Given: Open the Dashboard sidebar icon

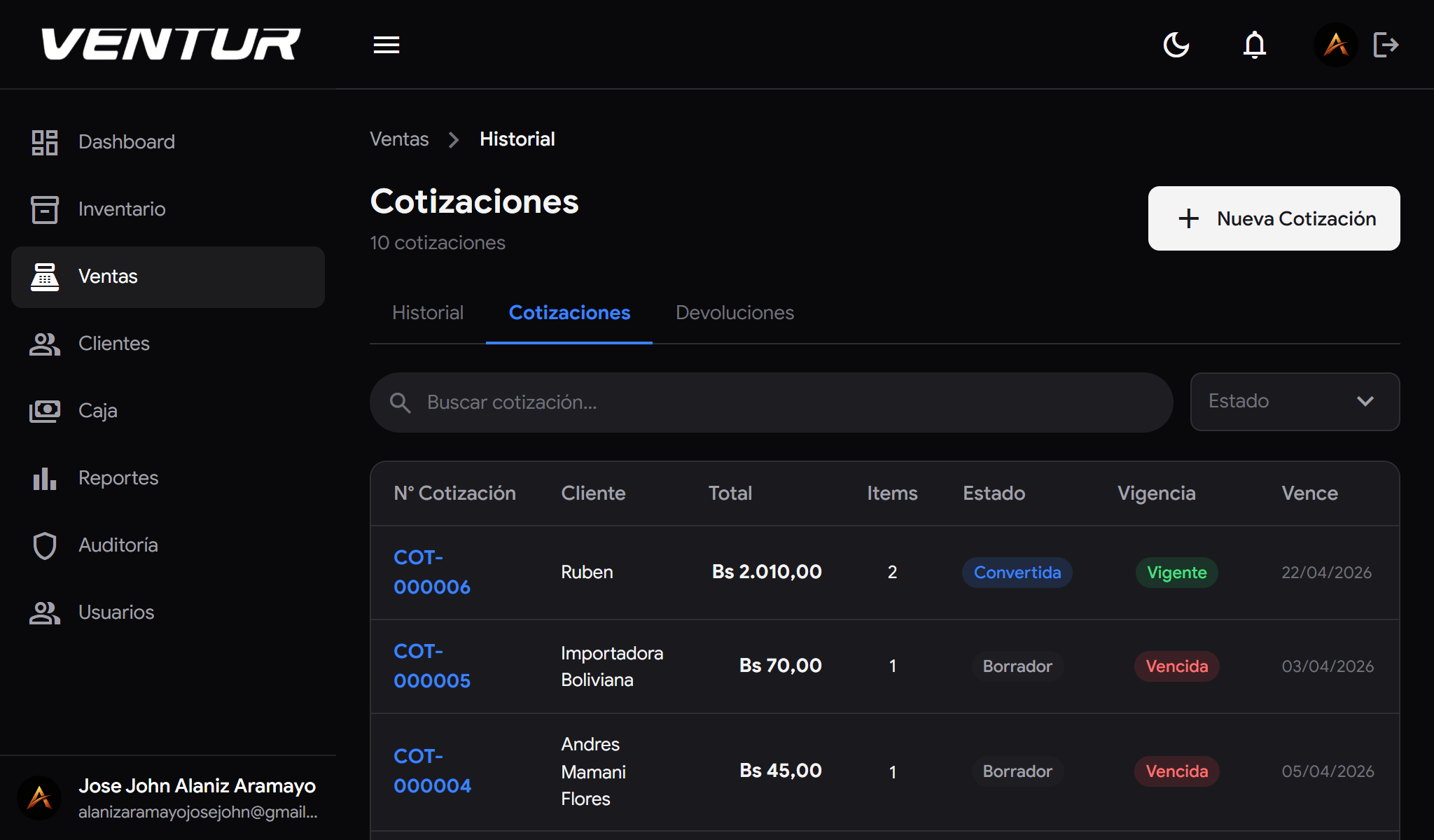Looking at the screenshot, I should point(44,141).
